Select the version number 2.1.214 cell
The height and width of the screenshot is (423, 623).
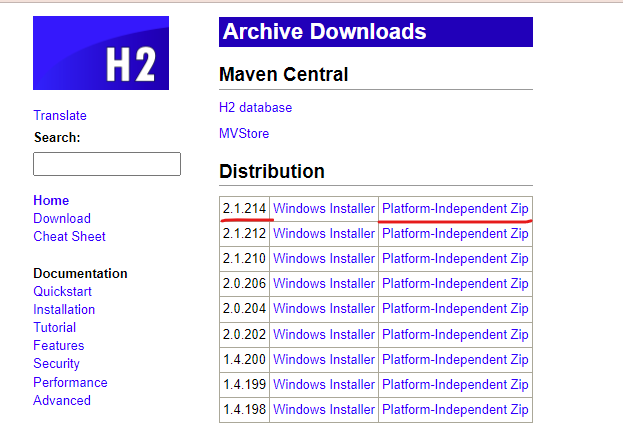point(244,208)
